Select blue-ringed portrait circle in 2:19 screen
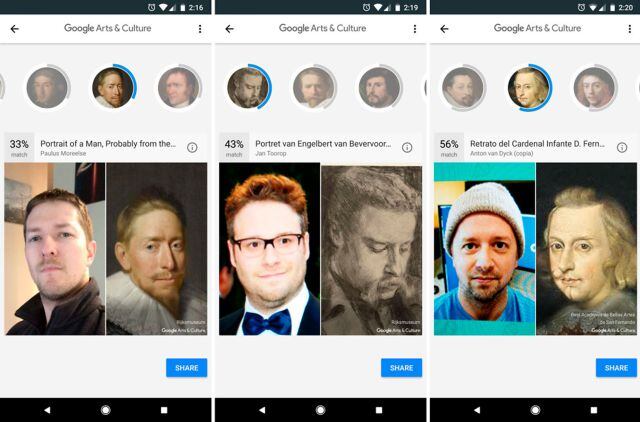Viewport: 640px width, 422px height. pyautogui.click(x=248, y=87)
